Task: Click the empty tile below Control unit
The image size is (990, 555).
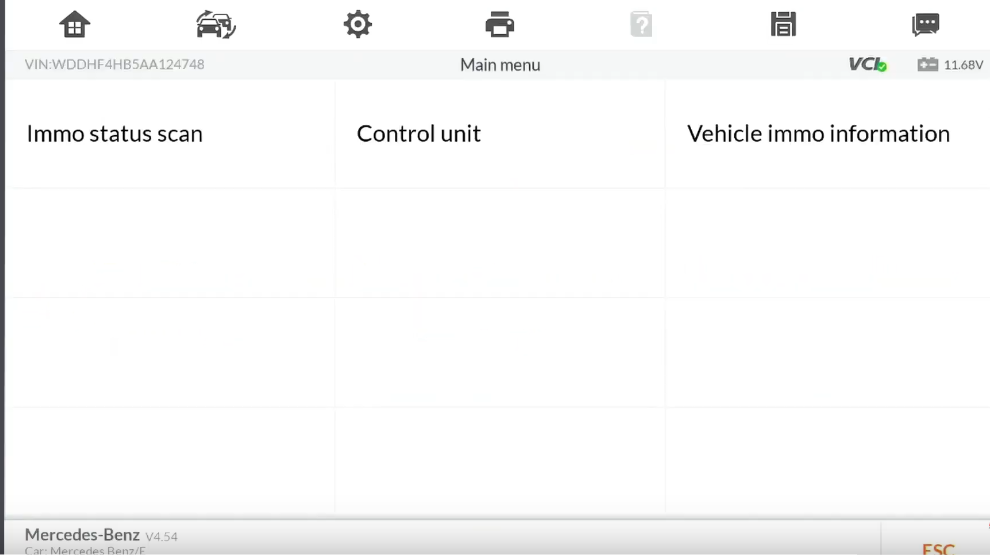Action: pyautogui.click(x=499, y=243)
